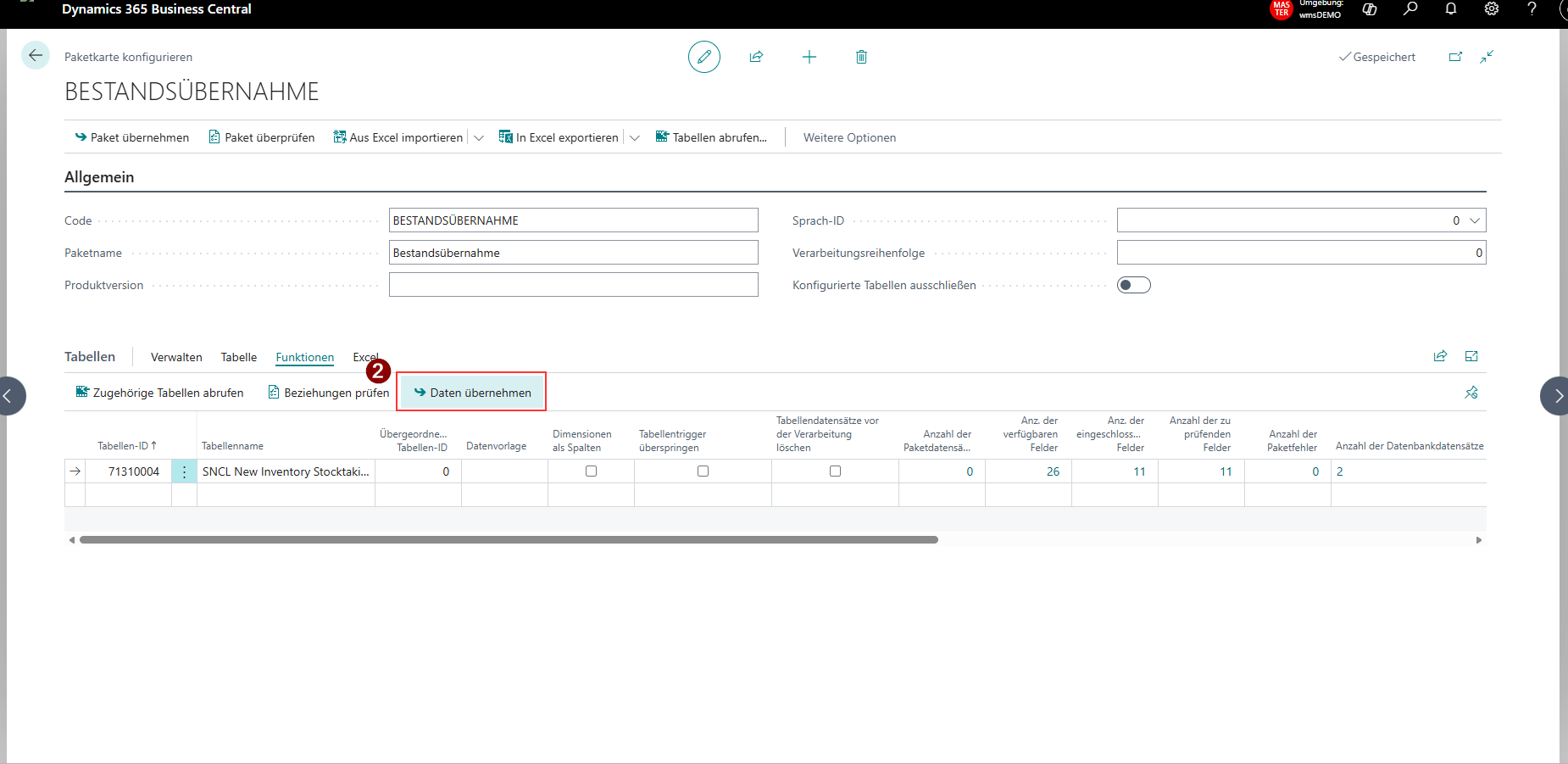This screenshot has width=1568, height=764.
Task: Open the Tabelle menu
Action: click(x=239, y=357)
